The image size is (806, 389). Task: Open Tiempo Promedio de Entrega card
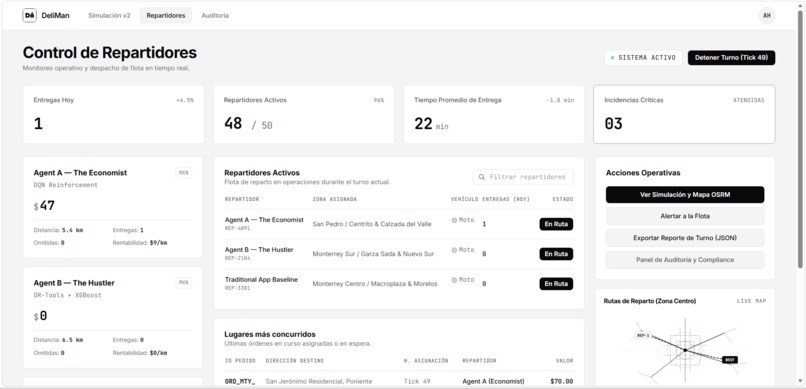click(x=494, y=114)
